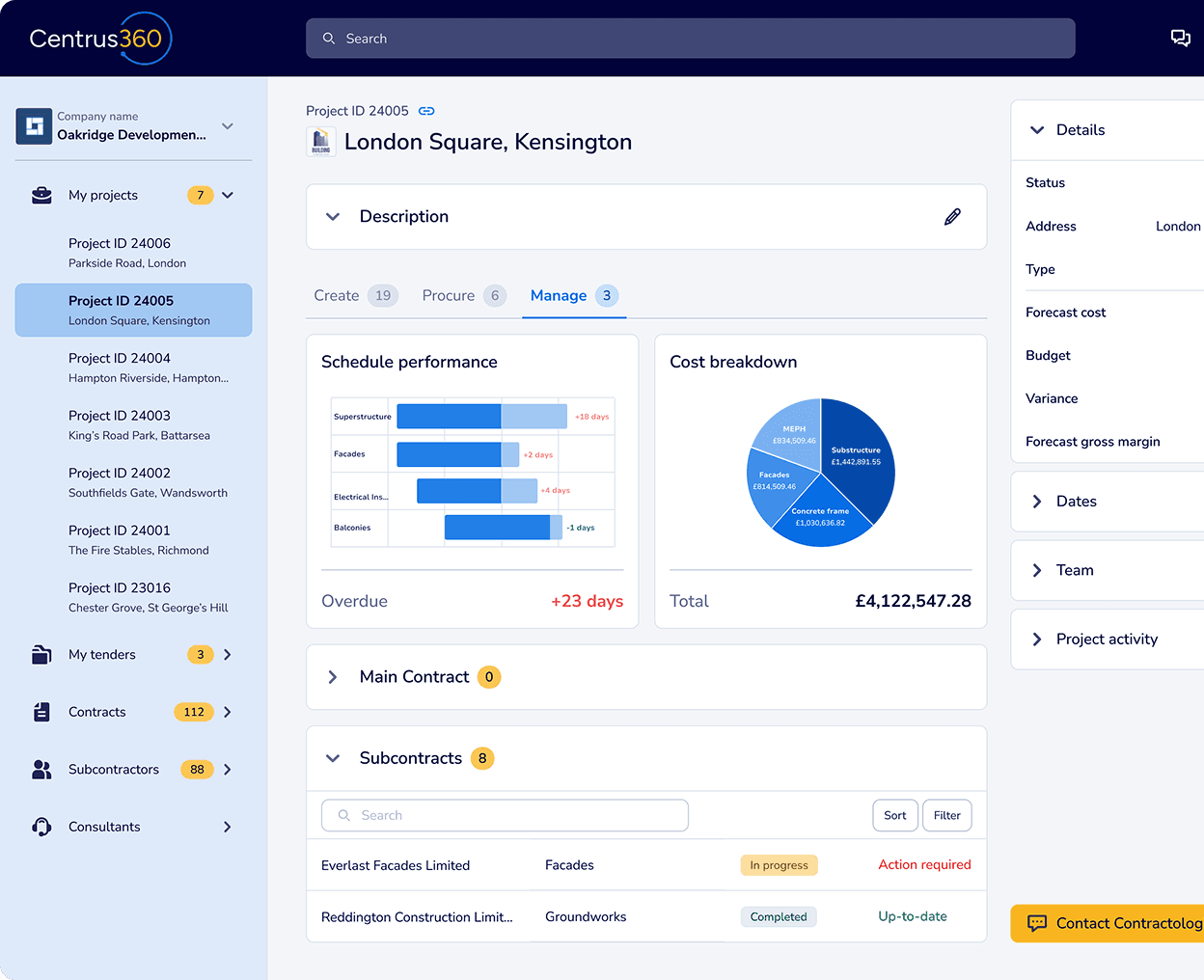
Task: Edit description with the pencil icon
Action: point(952,217)
